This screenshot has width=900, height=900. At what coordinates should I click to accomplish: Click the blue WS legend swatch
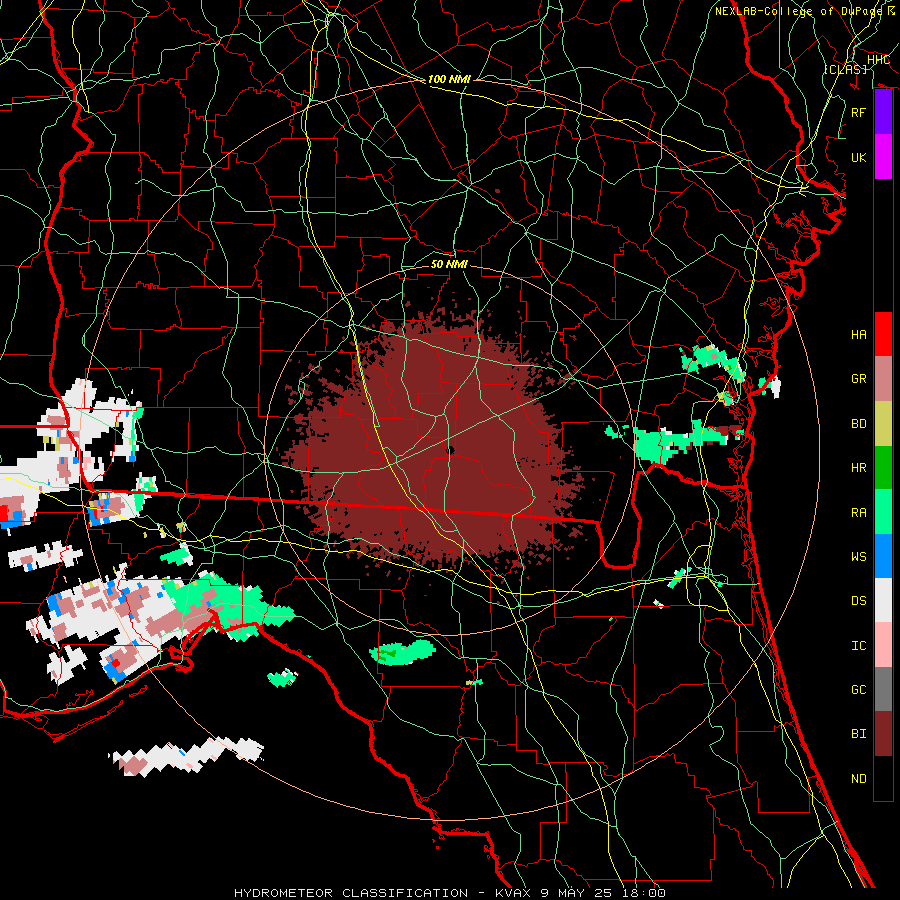tap(883, 556)
